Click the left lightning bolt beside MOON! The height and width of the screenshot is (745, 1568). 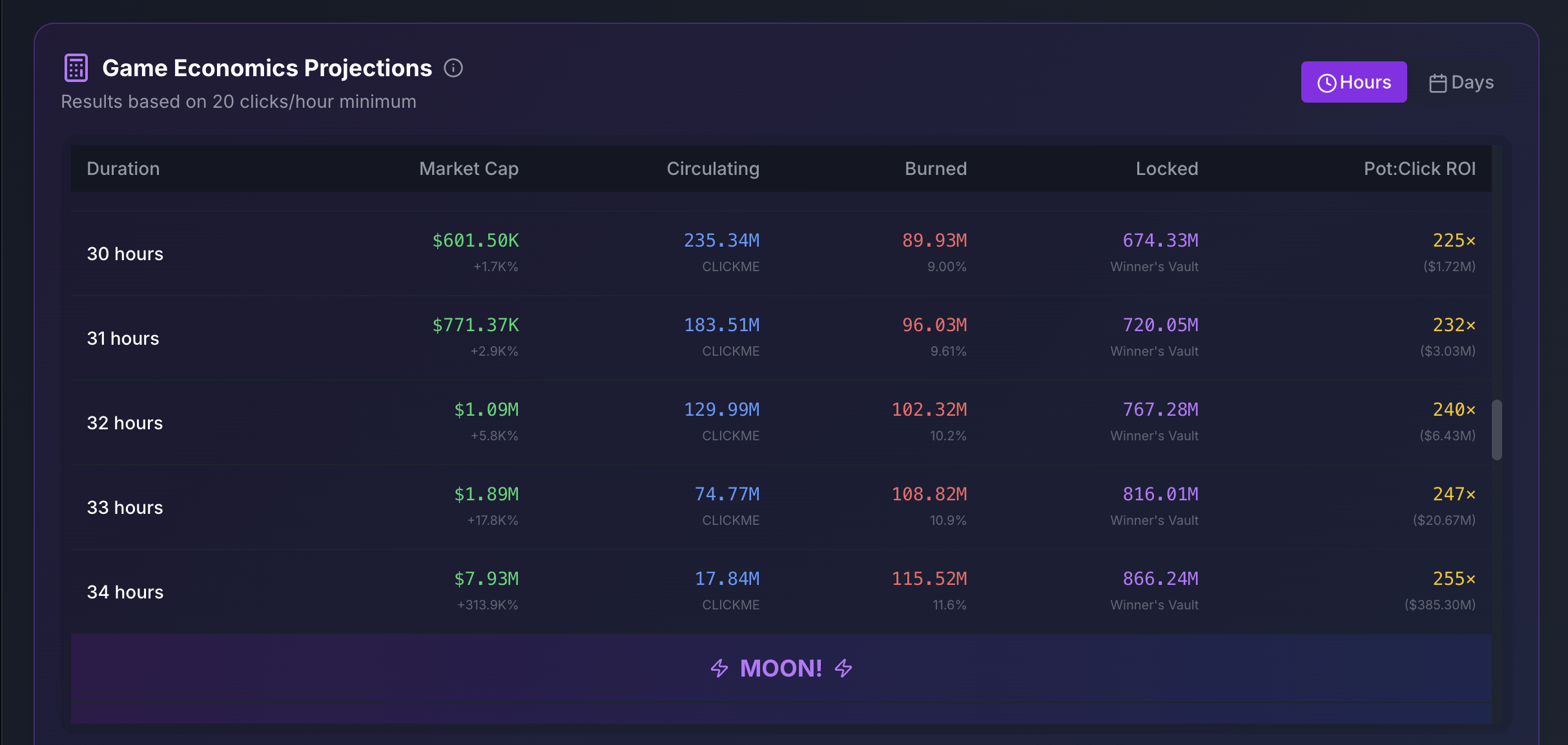719,668
